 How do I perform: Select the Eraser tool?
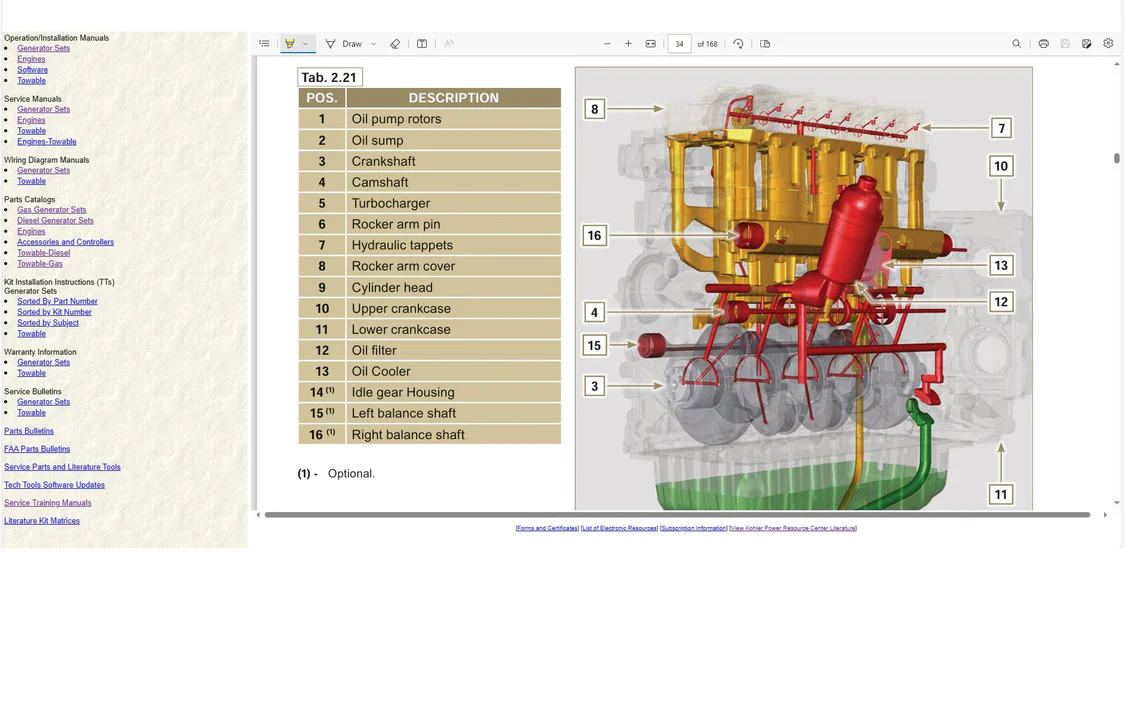[x=395, y=44]
